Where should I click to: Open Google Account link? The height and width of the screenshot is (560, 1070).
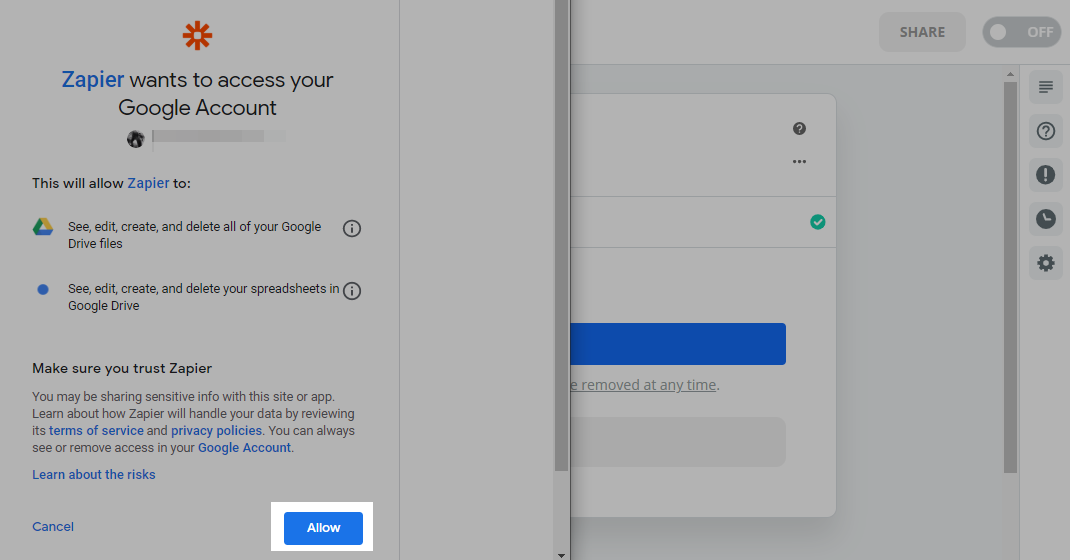[x=244, y=448]
